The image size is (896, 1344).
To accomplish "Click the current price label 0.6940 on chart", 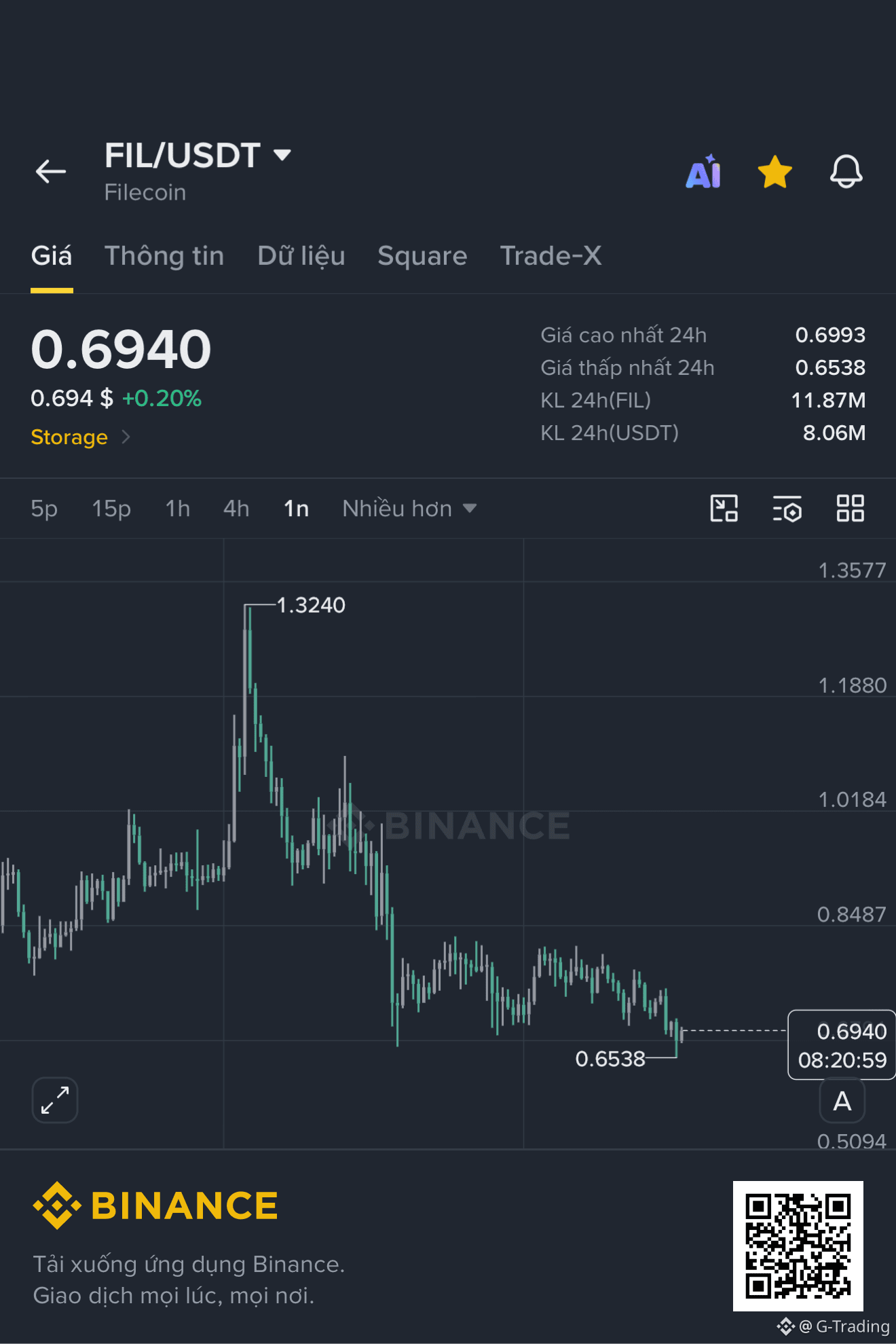I will 842,1045.
